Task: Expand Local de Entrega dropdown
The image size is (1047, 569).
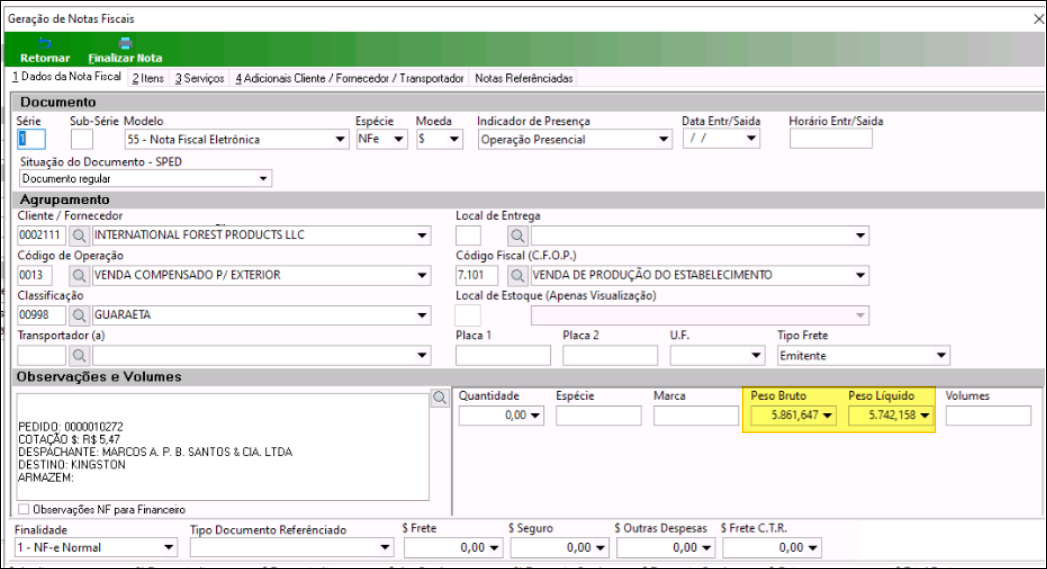Action: click(860, 235)
